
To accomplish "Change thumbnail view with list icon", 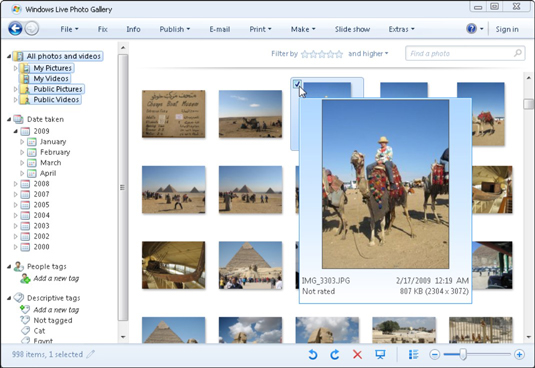I will pos(413,355).
